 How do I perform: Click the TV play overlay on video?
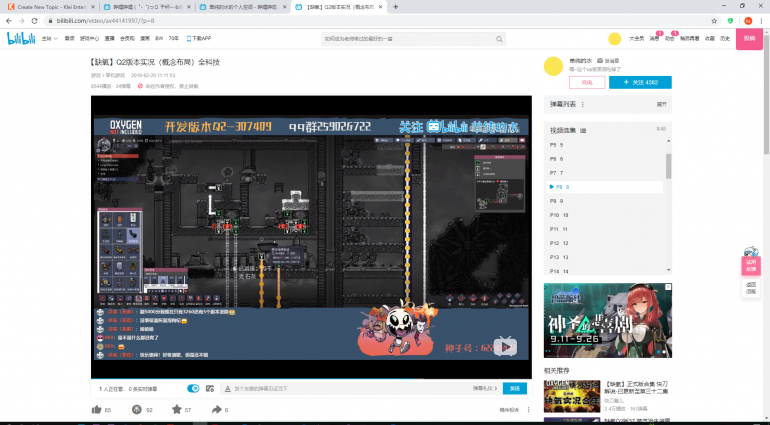coord(505,346)
